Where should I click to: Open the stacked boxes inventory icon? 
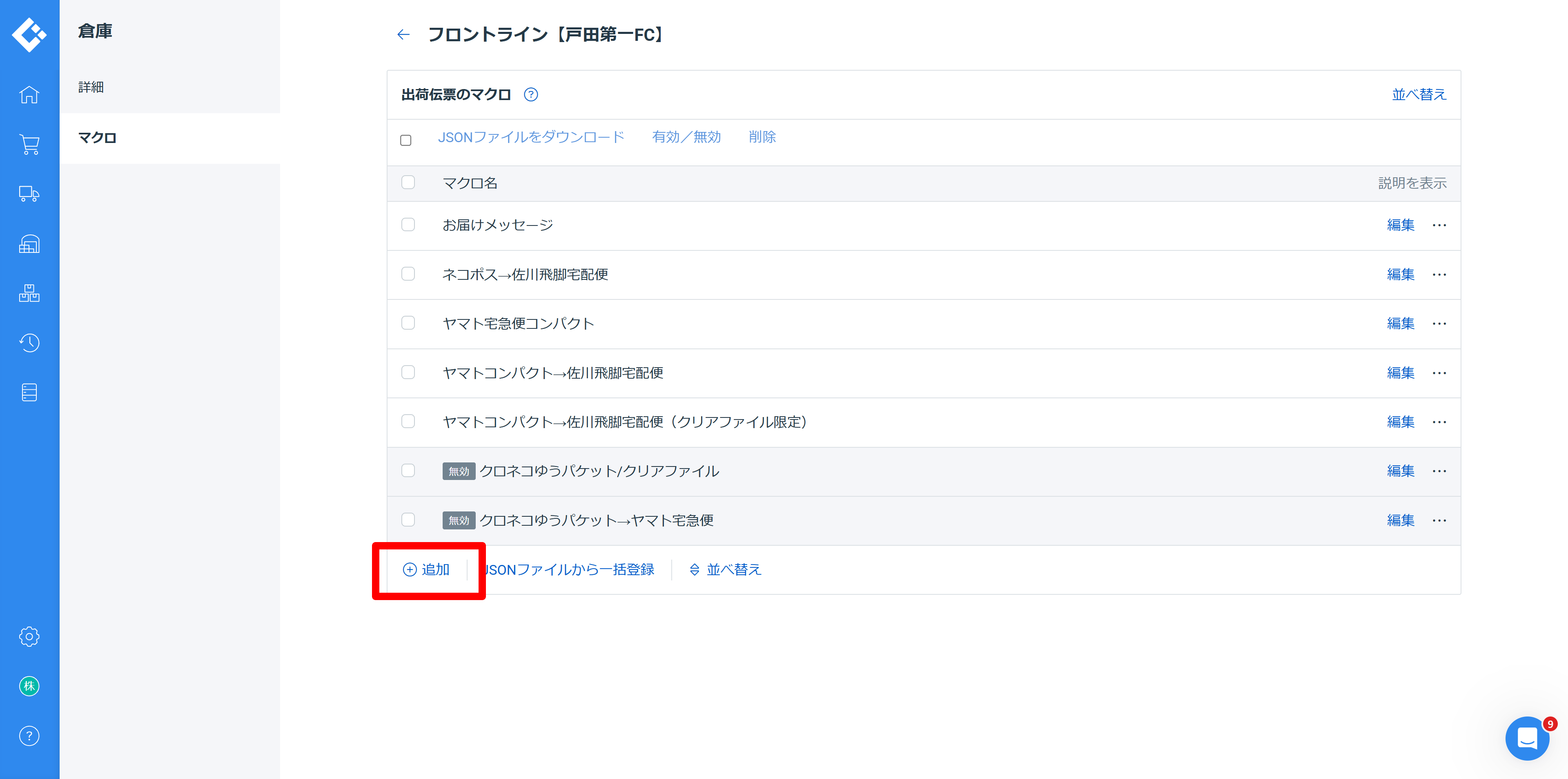(x=29, y=293)
